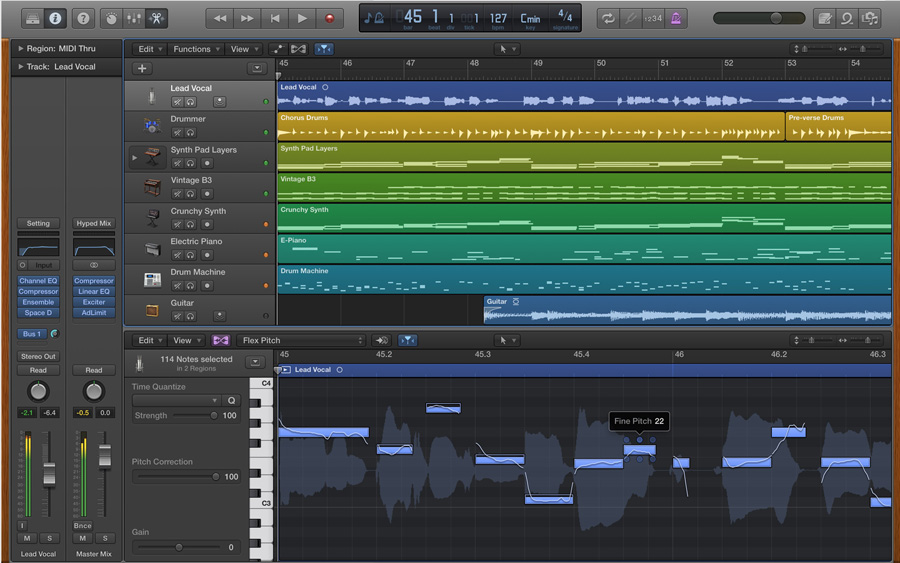Viewport: 900px width, 563px height.
Task: Open the Smart Controls panel
Action: (x=111, y=18)
